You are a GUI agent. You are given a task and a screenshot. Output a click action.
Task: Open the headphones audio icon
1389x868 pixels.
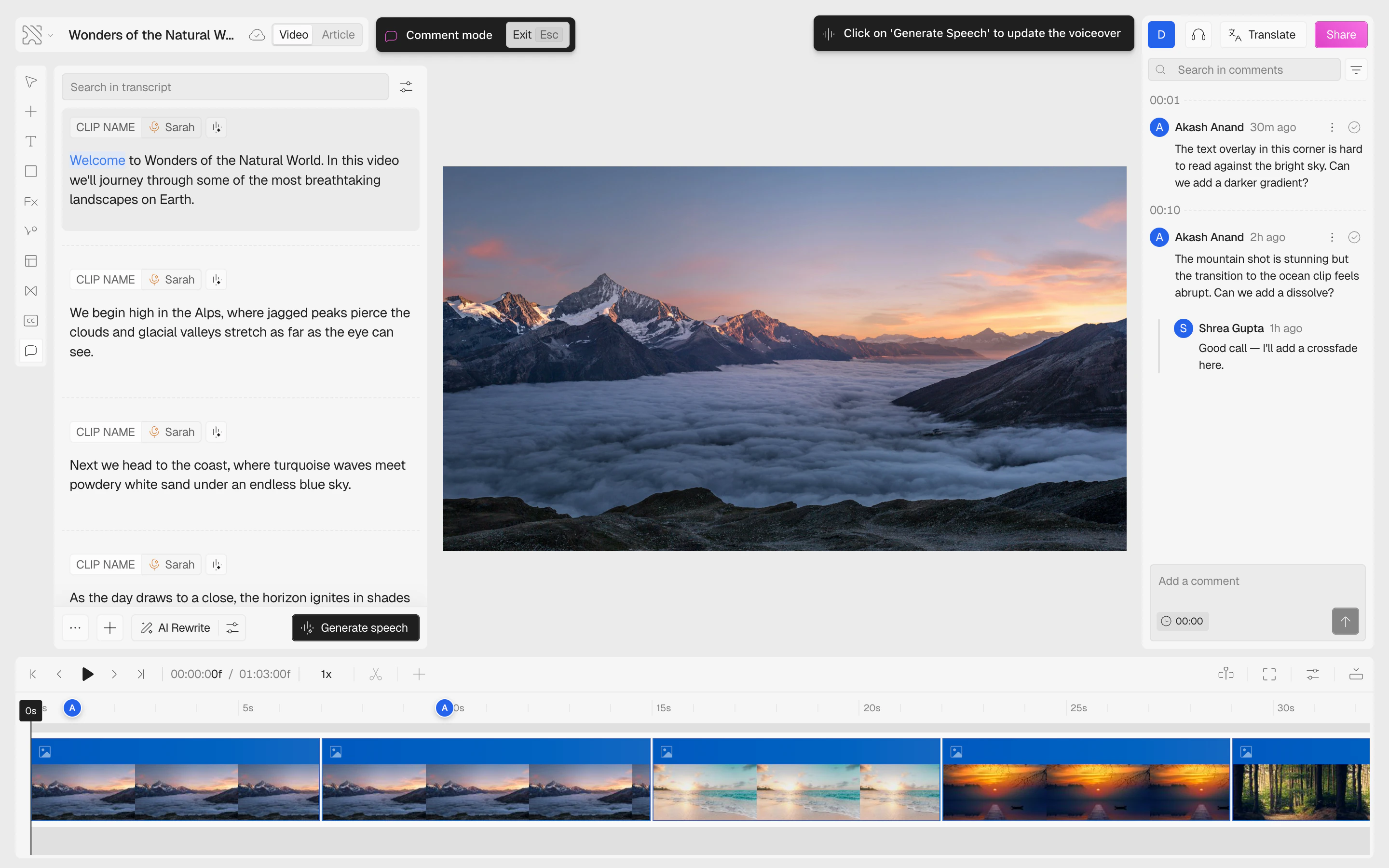[1198, 34]
